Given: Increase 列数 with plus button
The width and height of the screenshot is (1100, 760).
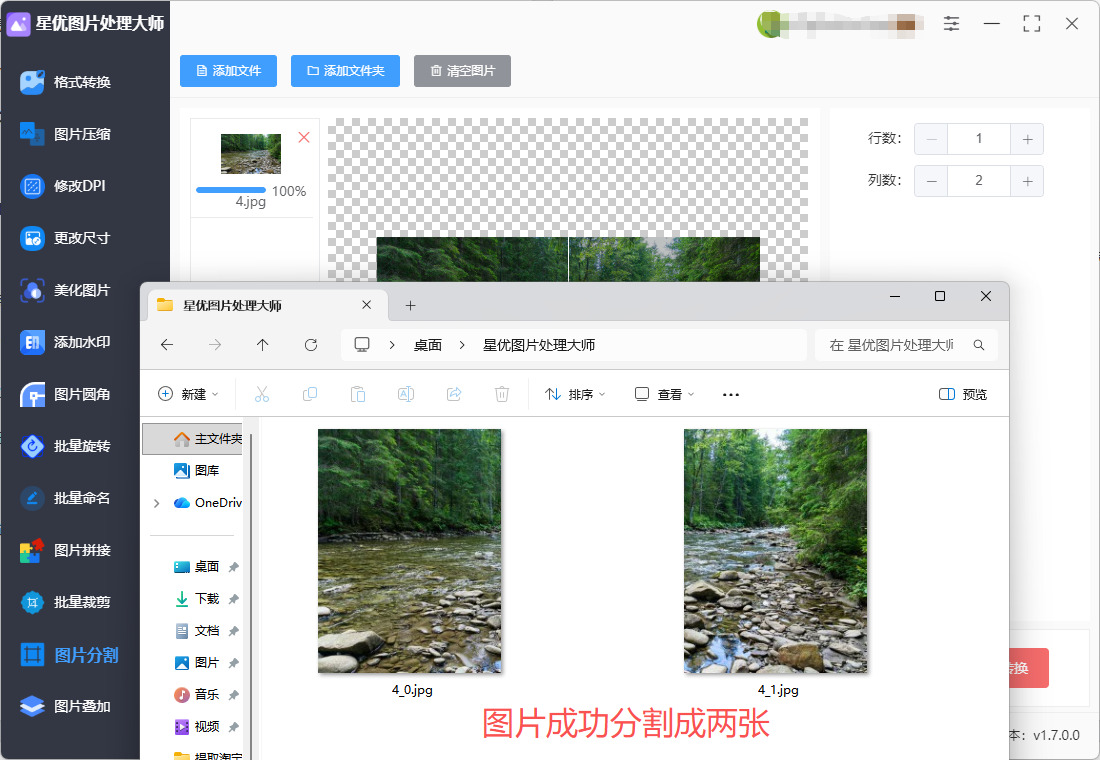Looking at the screenshot, I should [x=1027, y=181].
